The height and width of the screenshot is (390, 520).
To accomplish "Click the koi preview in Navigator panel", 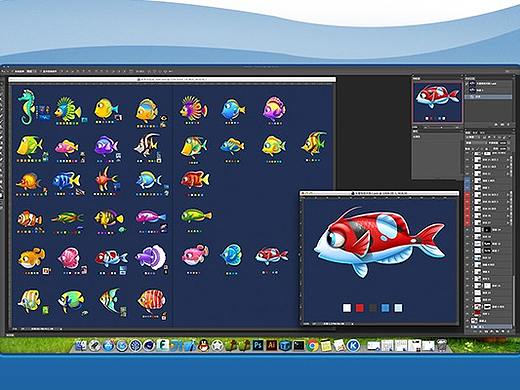I will (x=437, y=102).
